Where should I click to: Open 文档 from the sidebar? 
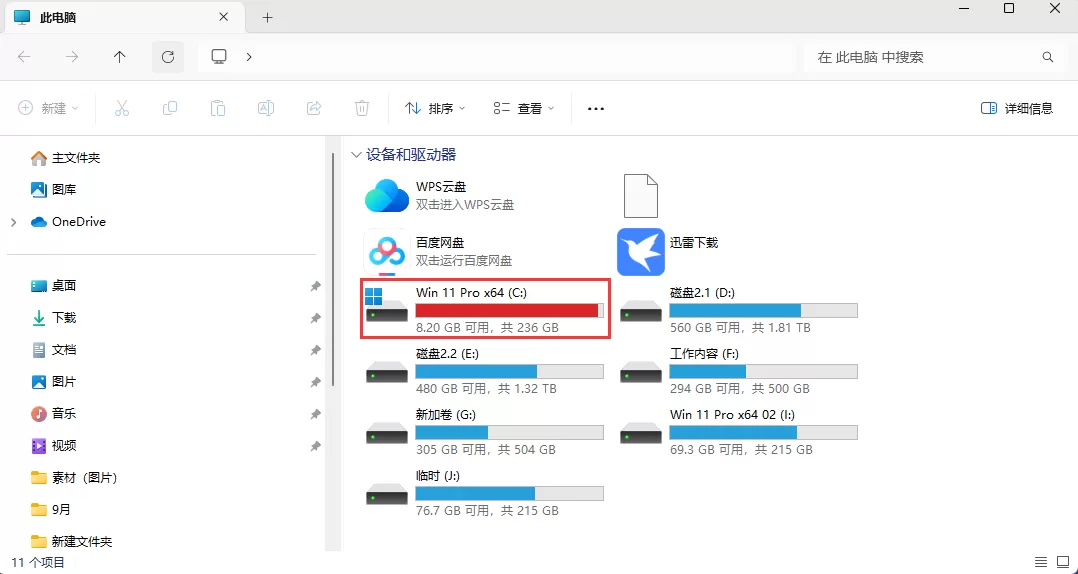point(54,350)
